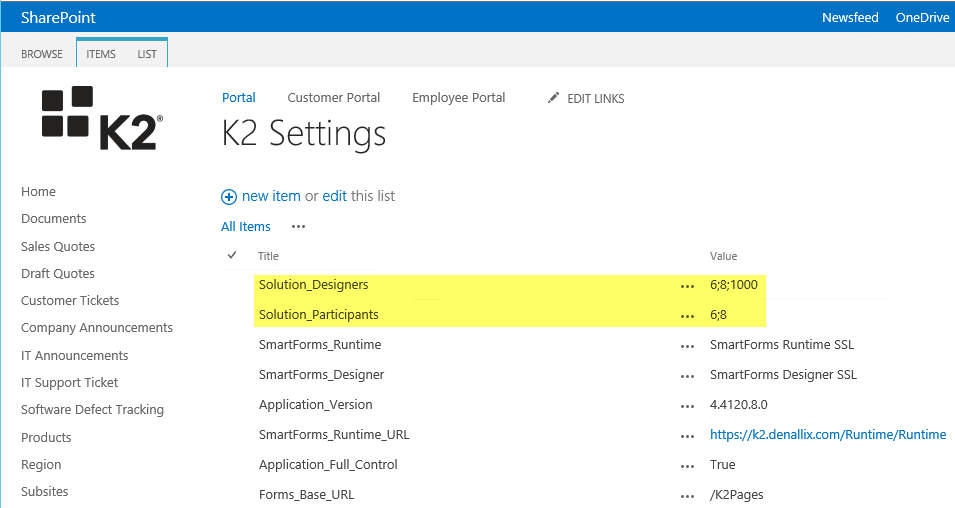
Task: Click the SmartForms_Runtime_URL title
Action: [x=334, y=434]
